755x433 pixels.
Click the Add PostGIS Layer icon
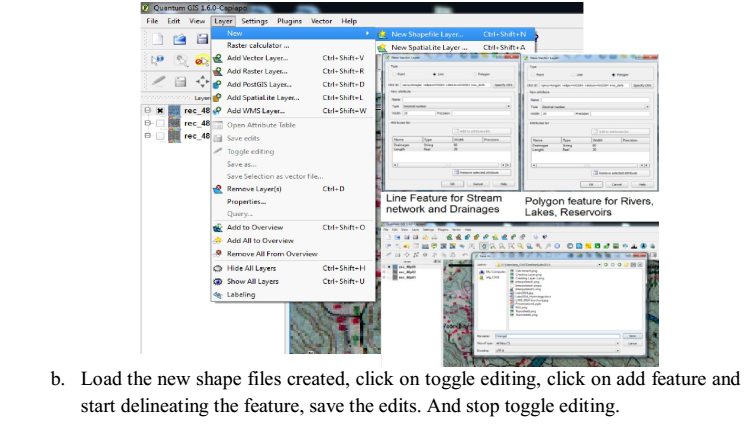click(x=218, y=85)
